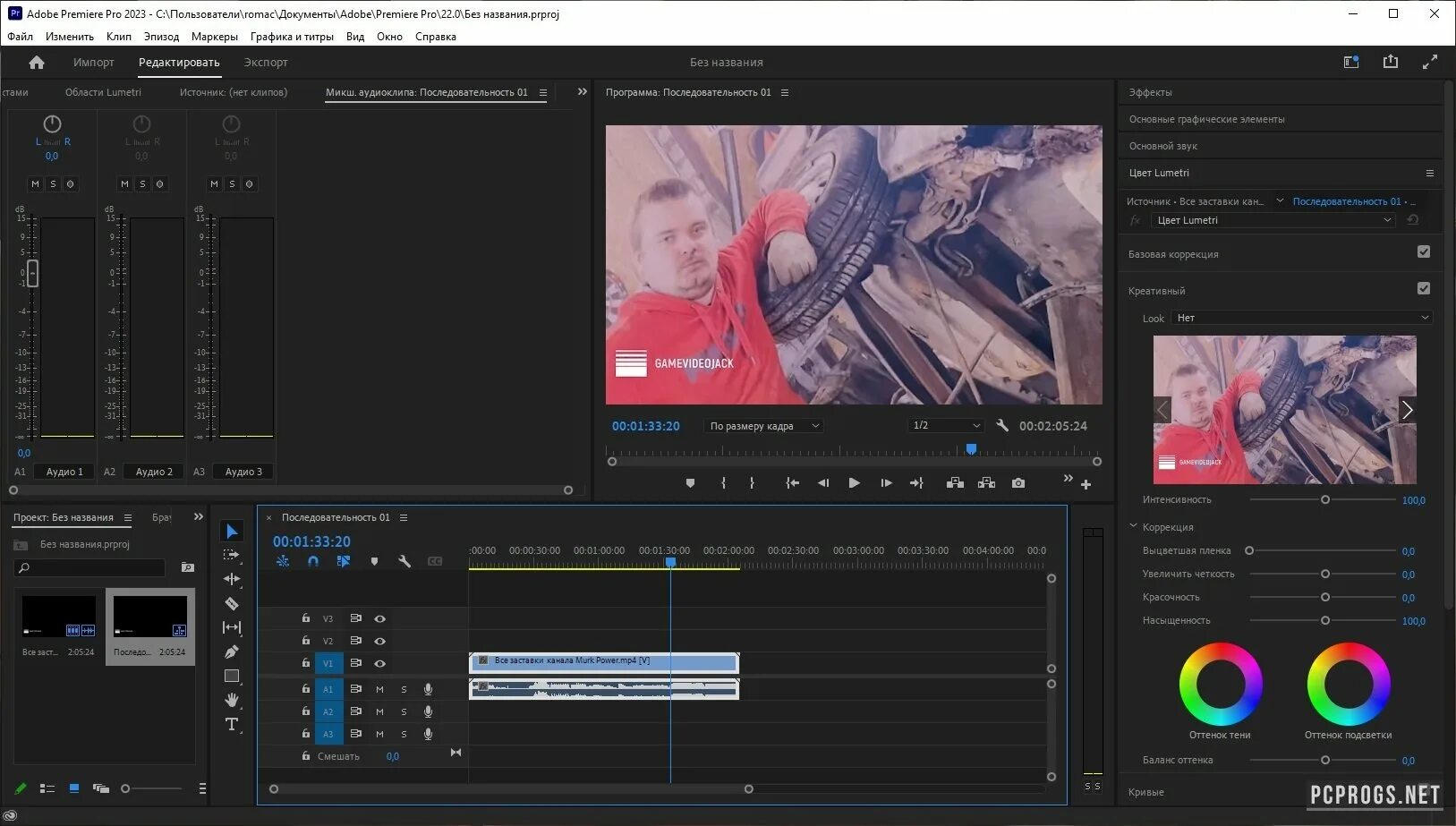
Task: Collapse the Коррекция section
Action: (x=1133, y=526)
